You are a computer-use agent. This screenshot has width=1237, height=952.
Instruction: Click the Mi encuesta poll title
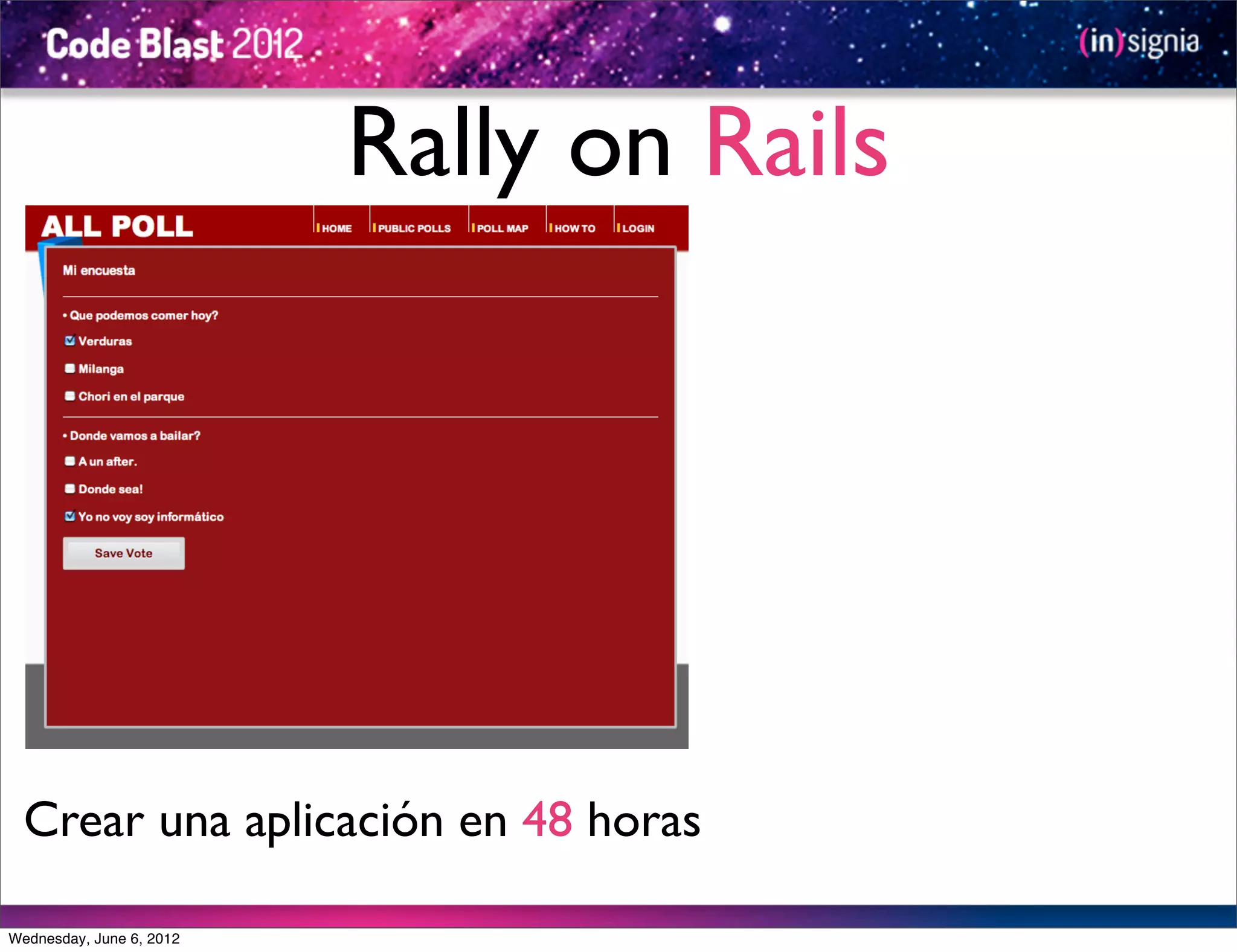click(99, 271)
